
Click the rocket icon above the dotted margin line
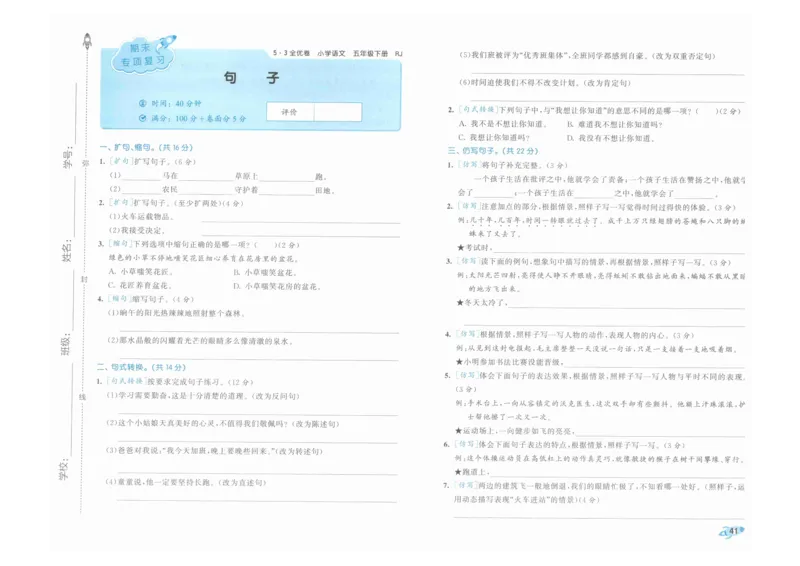(x=87, y=41)
